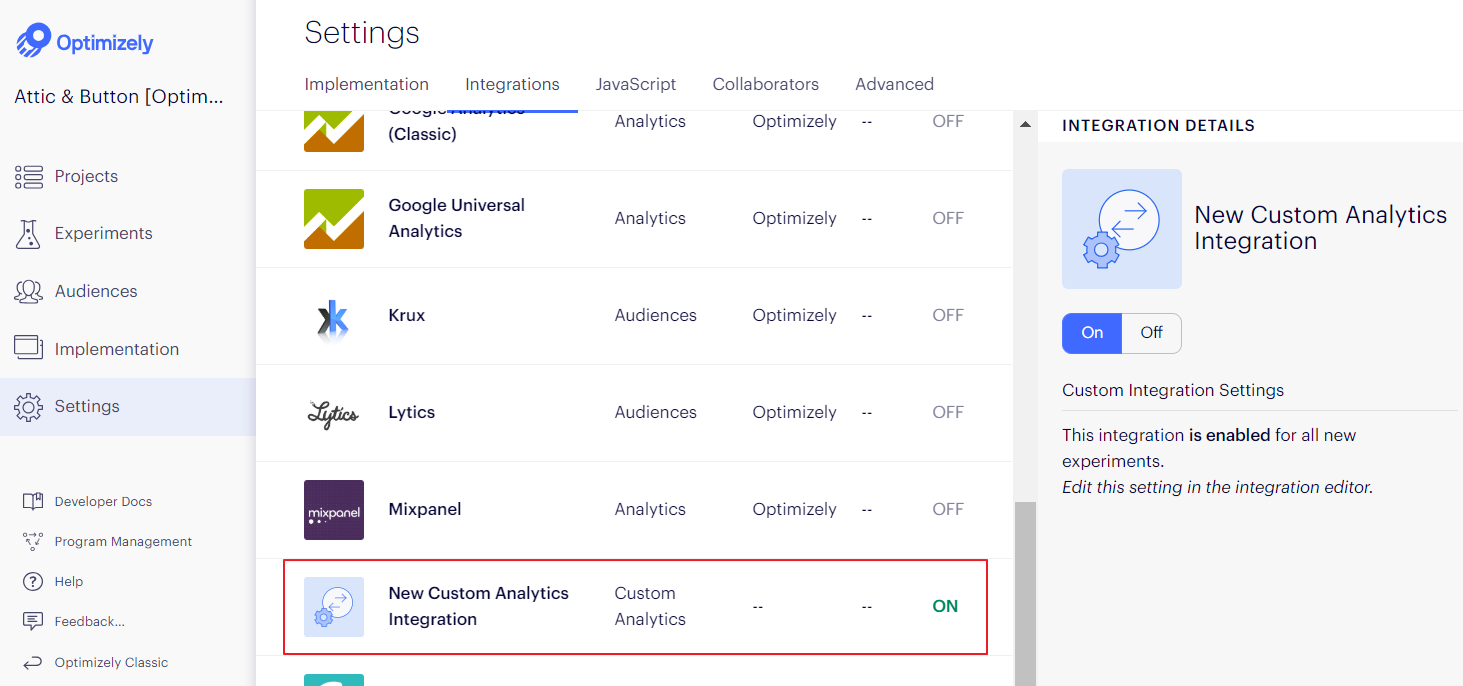
Task: Open Projects from the sidebar icon
Action: (x=29, y=177)
